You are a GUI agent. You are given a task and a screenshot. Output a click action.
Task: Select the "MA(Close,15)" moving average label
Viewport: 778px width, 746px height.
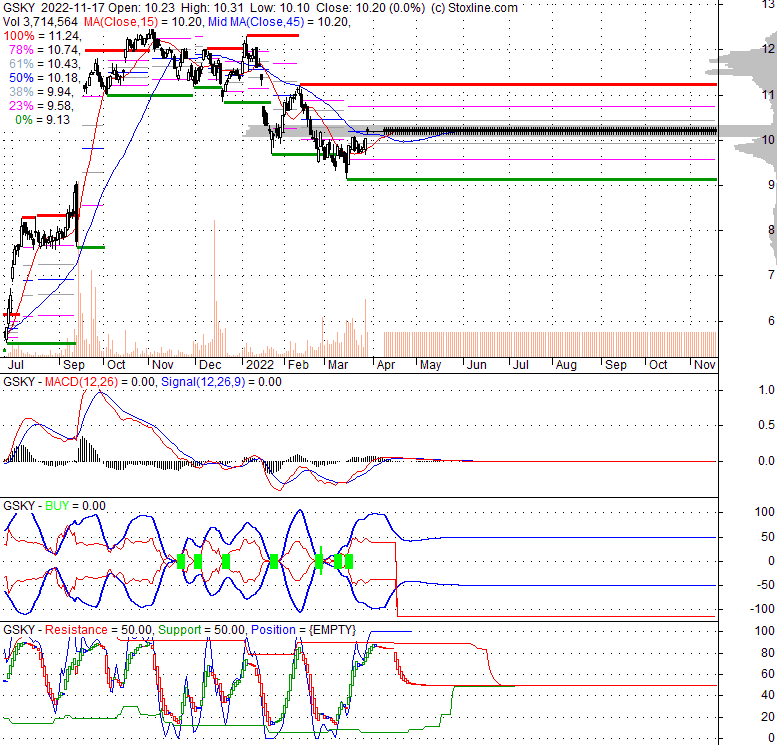[x=121, y=22]
